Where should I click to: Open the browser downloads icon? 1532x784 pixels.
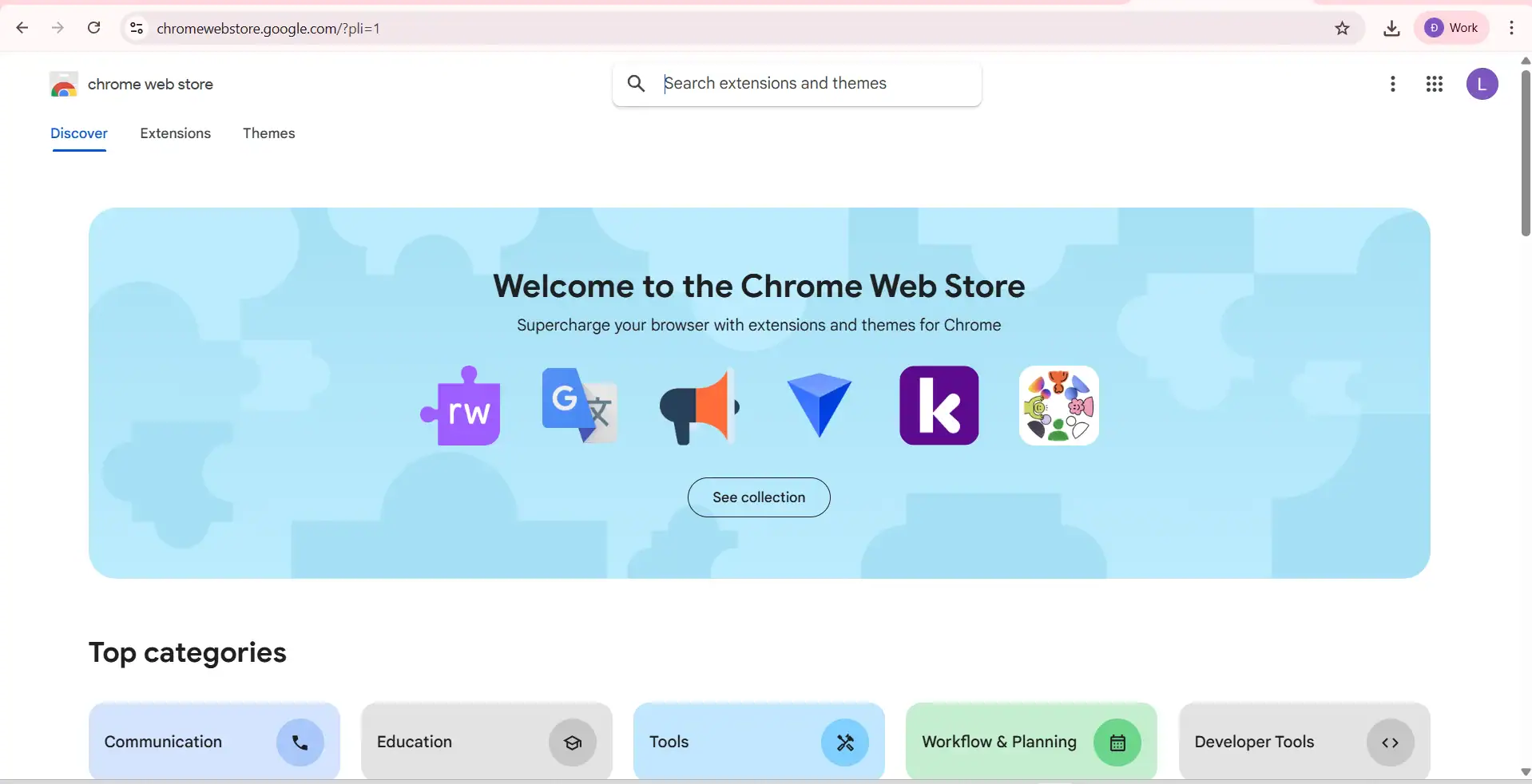tap(1391, 28)
